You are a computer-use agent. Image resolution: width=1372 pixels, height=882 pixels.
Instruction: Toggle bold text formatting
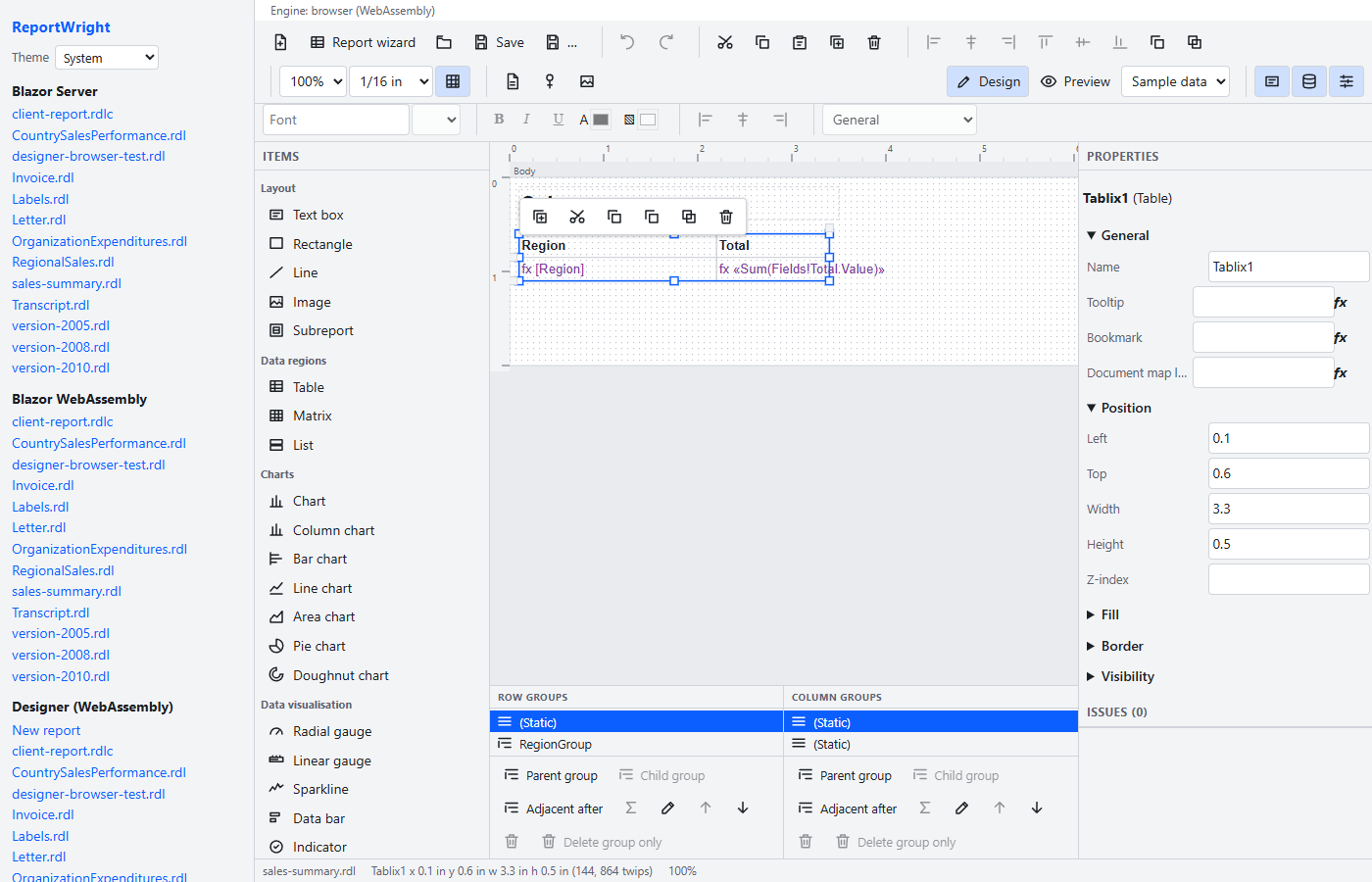click(499, 120)
